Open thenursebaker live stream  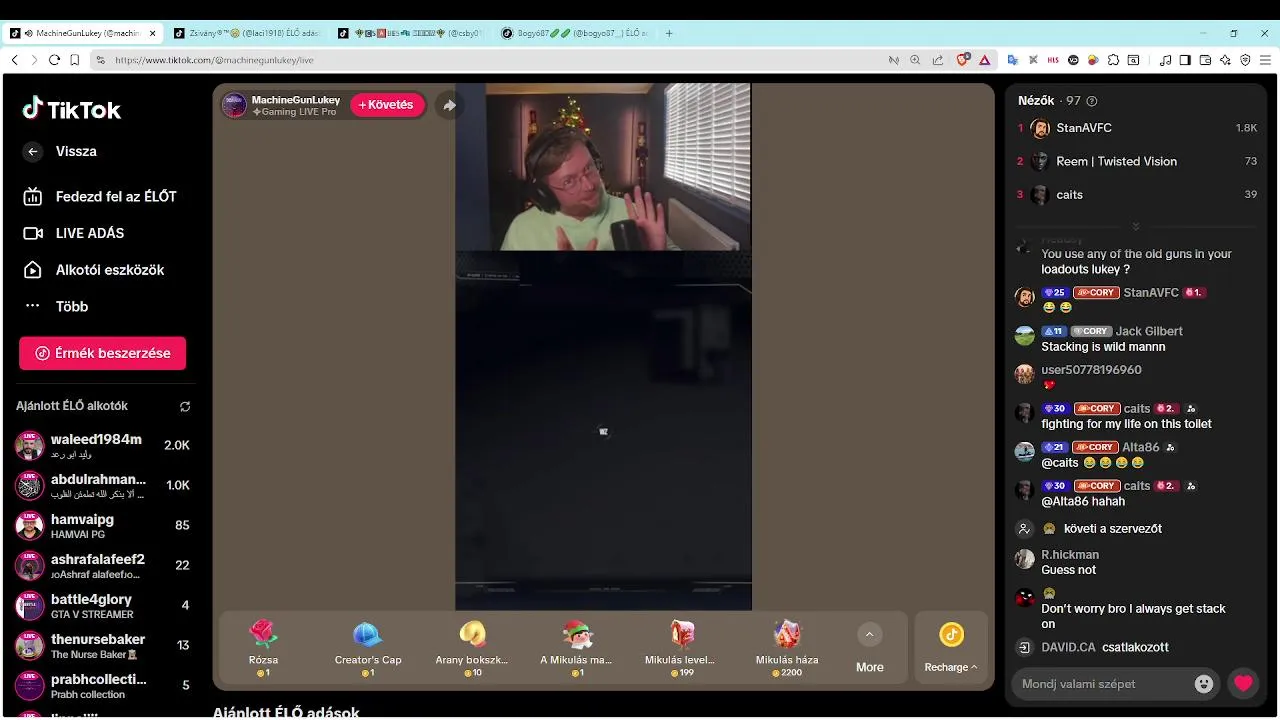102,646
